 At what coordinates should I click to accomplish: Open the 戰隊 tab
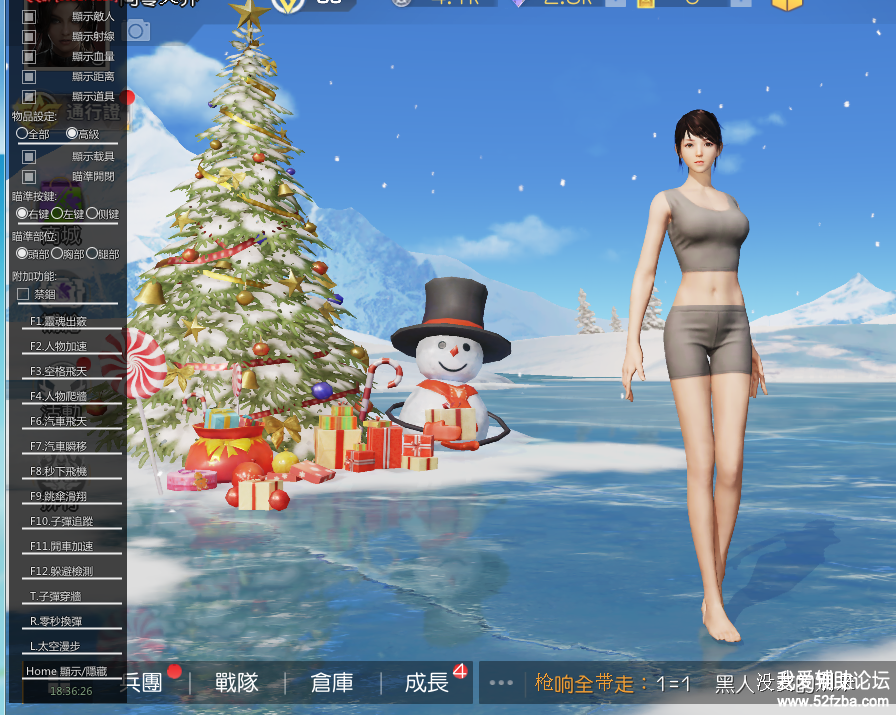[x=237, y=682]
